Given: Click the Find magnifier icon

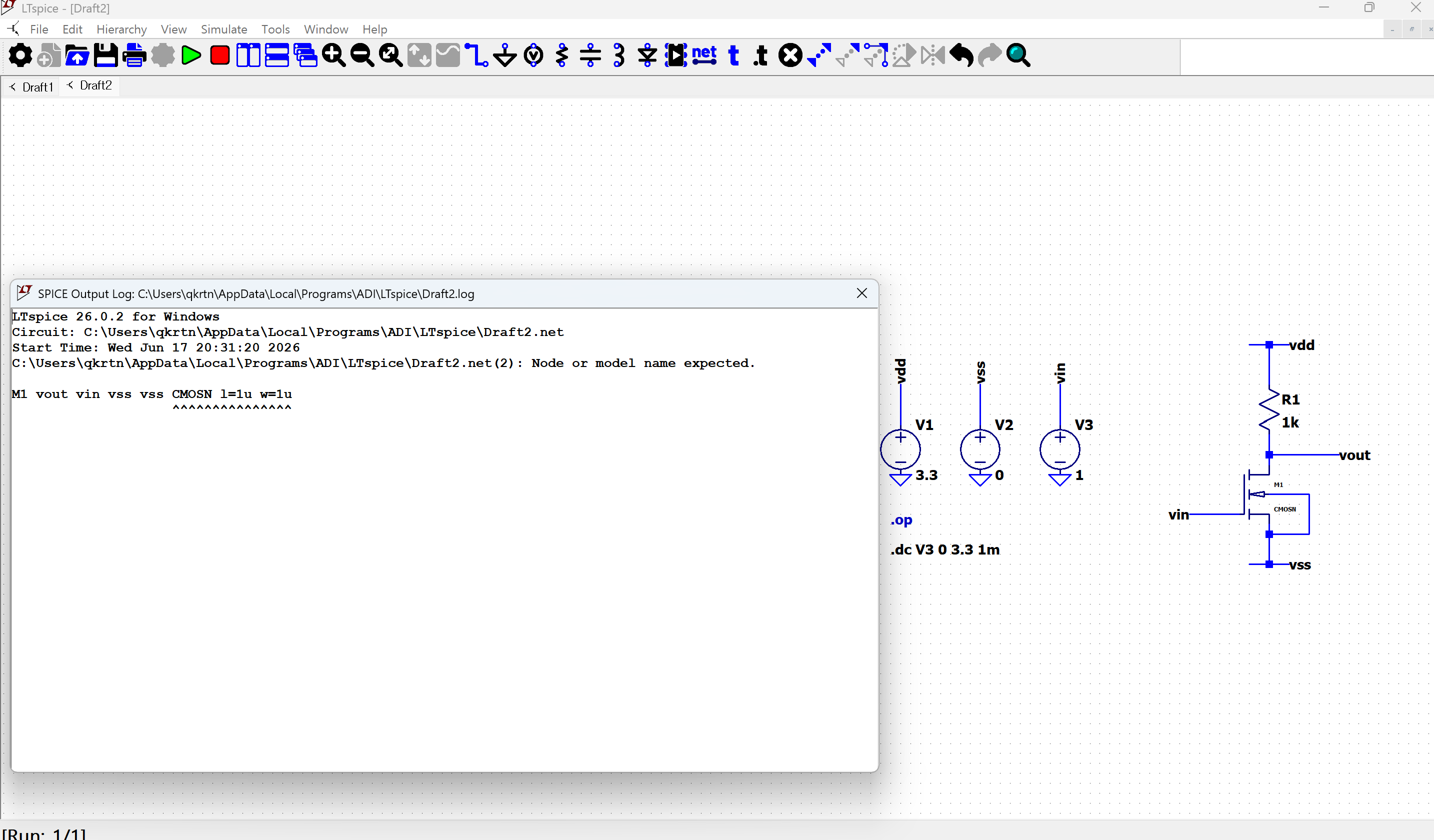Looking at the screenshot, I should [x=1018, y=55].
